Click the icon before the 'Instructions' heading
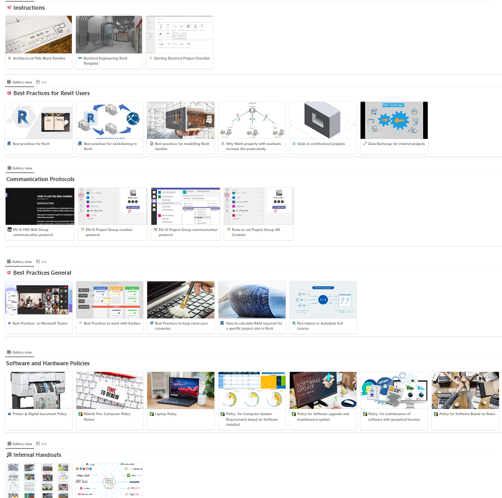This screenshot has width=502, height=498. coord(9,7)
